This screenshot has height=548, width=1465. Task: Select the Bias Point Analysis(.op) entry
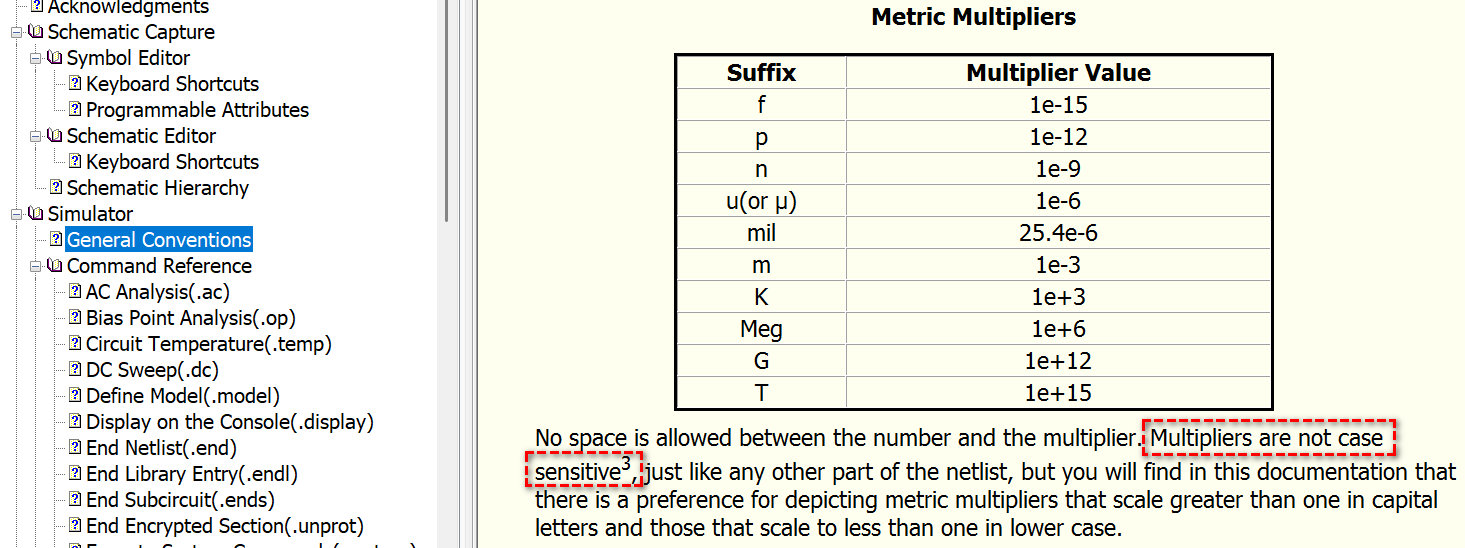coord(191,318)
